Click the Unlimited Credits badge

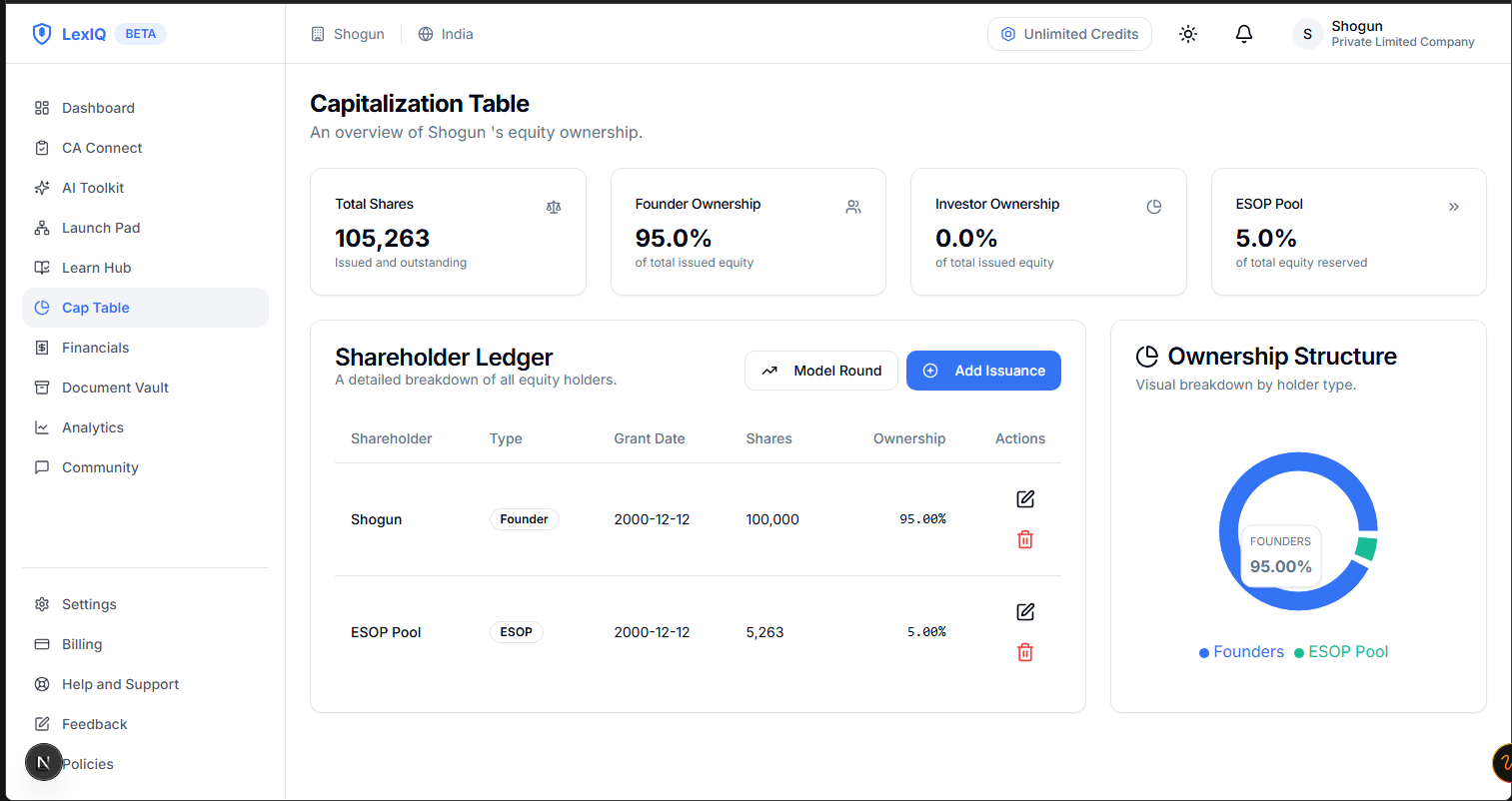[1068, 34]
